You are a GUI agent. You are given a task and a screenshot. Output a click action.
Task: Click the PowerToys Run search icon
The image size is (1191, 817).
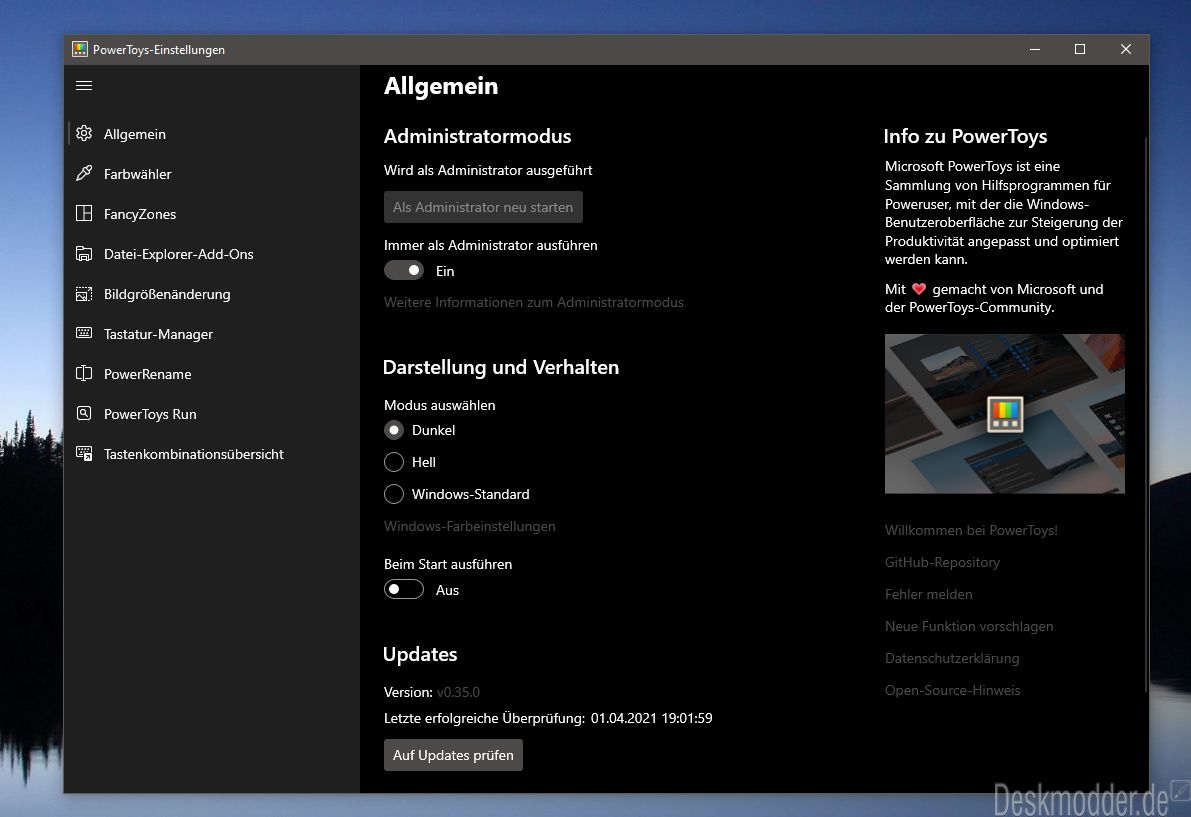click(x=84, y=414)
